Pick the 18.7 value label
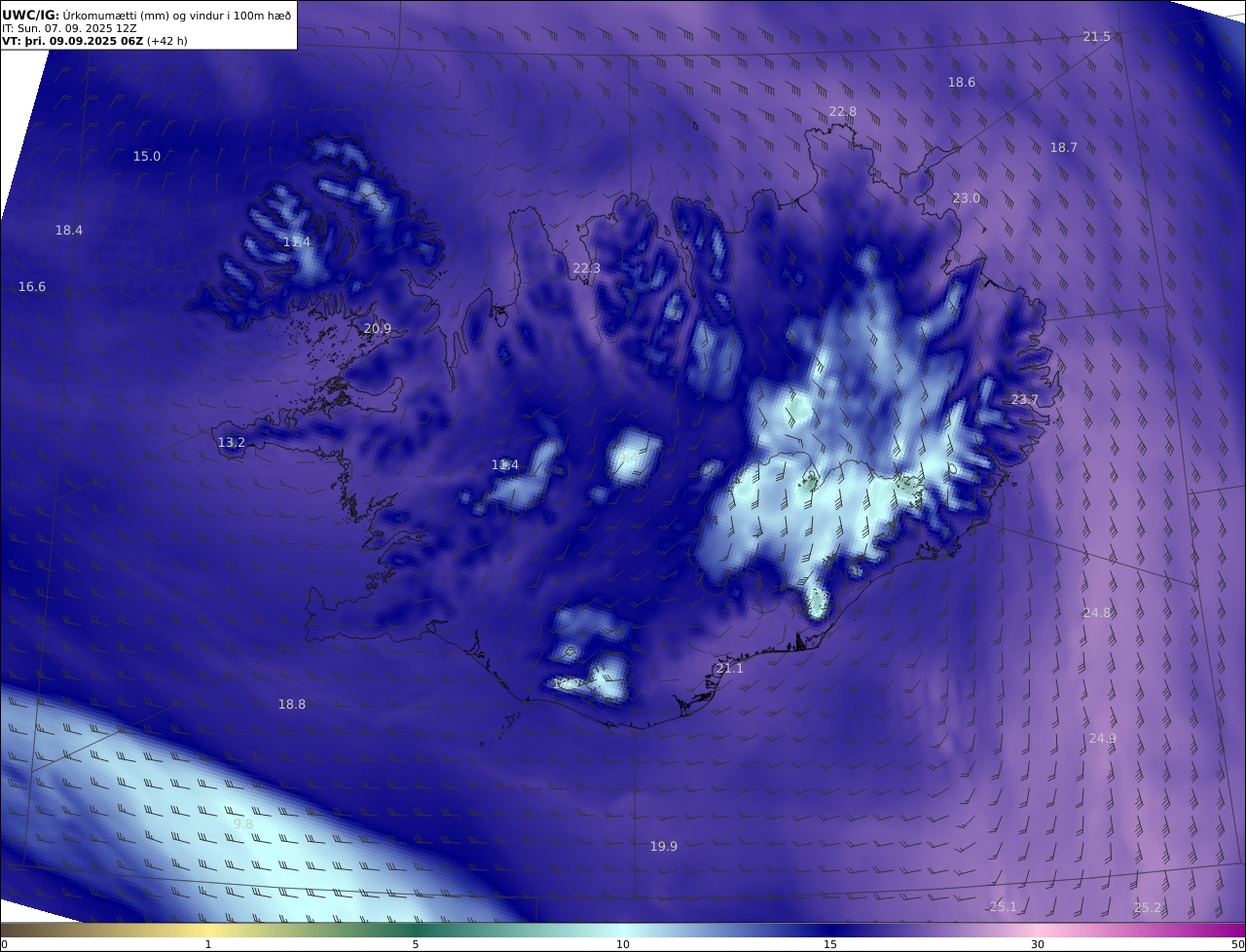Image resolution: width=1246 pixels, height=952 pixels. pos(1064,148)
